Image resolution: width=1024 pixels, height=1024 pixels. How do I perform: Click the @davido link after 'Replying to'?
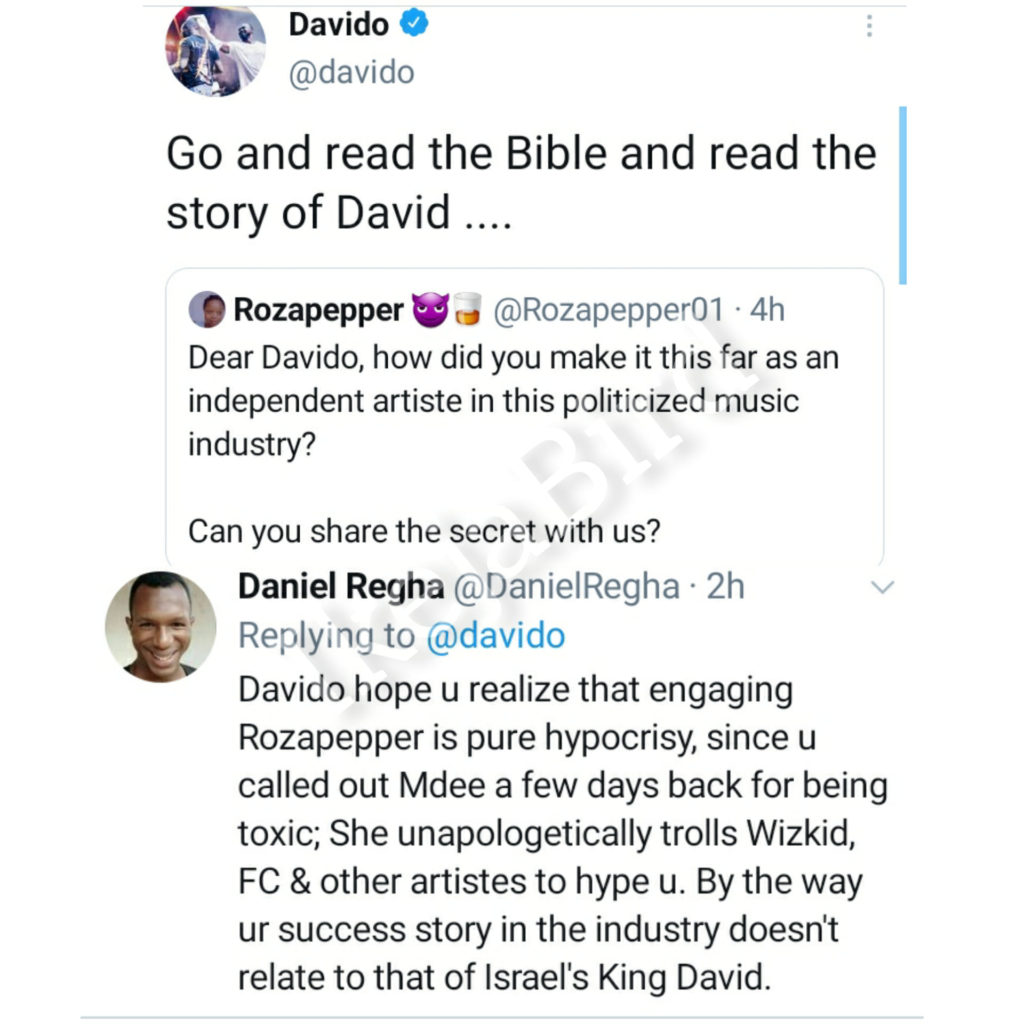coord(495,636)
